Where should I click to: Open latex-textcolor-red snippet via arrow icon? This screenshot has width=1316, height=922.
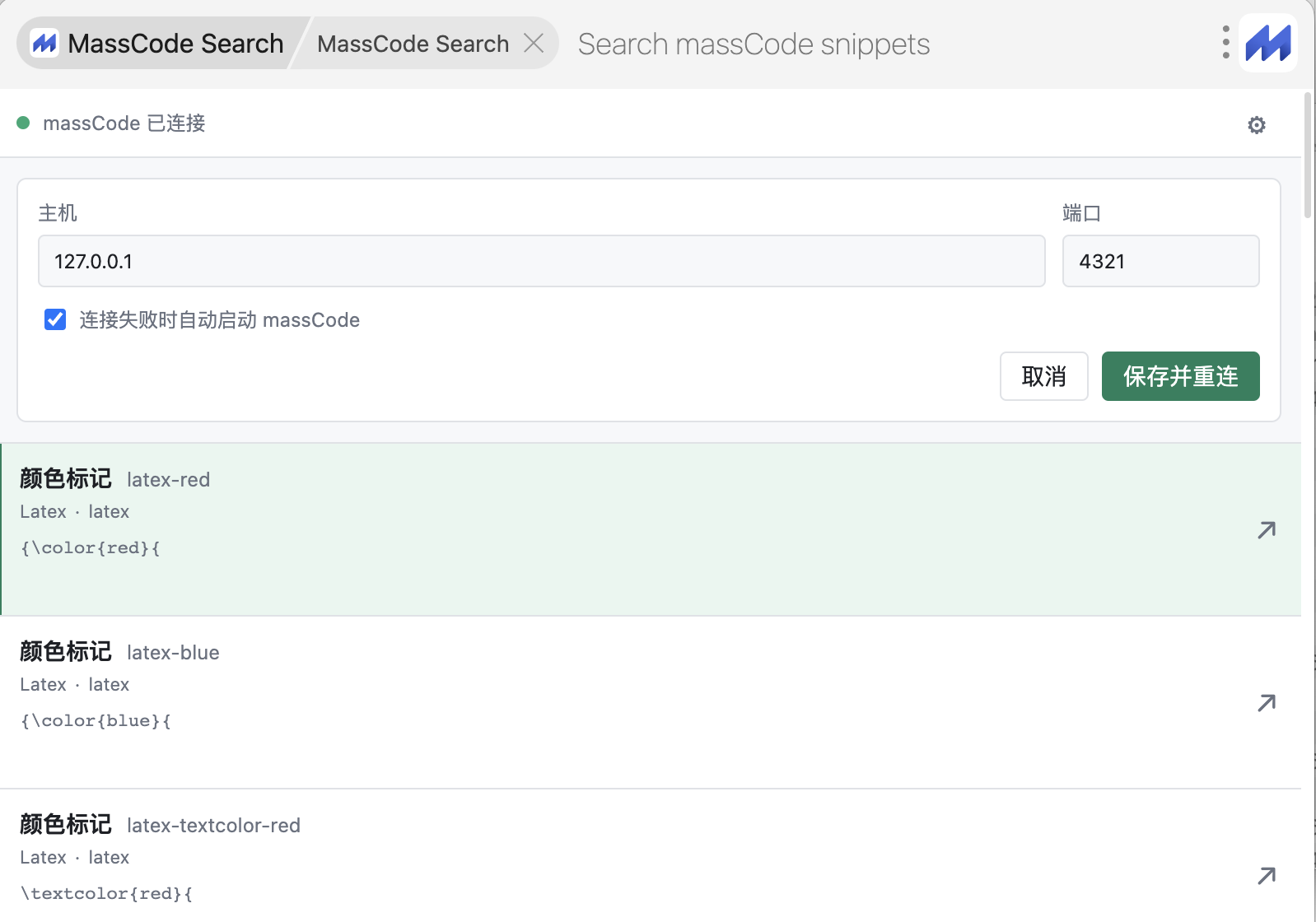(1267, 875)
